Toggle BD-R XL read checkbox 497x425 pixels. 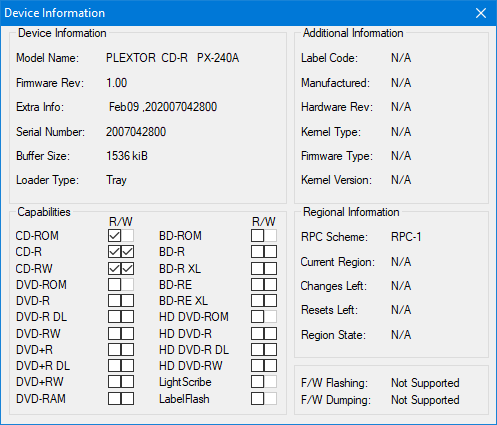(x=257, y=268)
